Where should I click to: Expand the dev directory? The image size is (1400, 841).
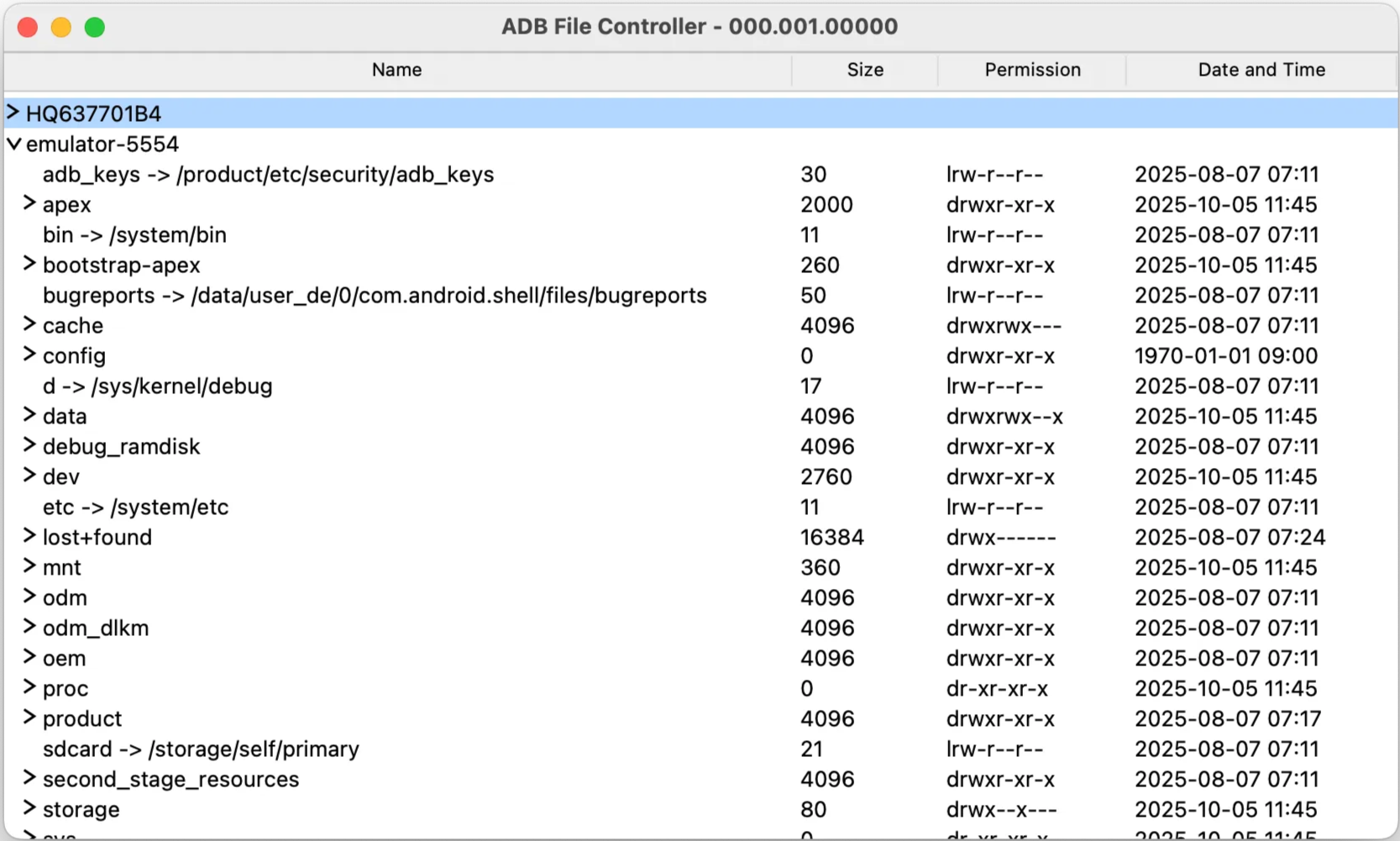pos(29,476)
